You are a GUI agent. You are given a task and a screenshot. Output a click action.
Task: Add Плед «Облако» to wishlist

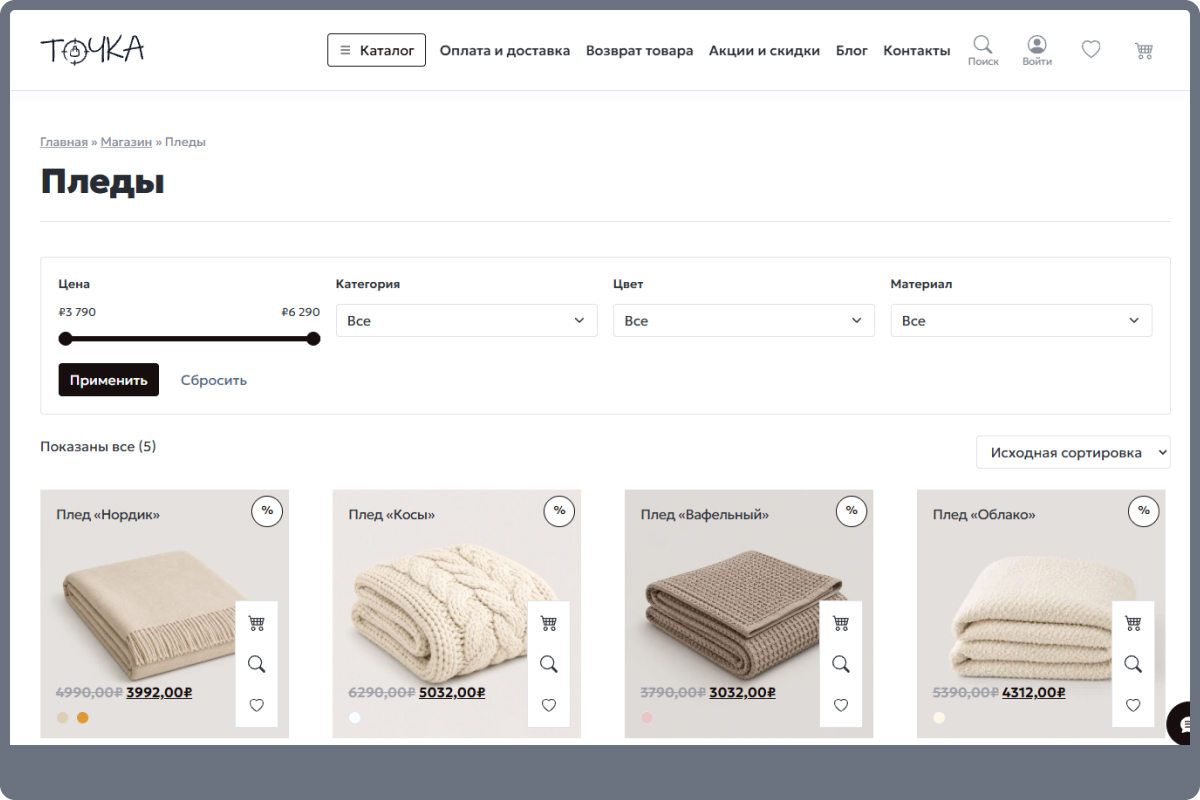tap(1132, 705)
